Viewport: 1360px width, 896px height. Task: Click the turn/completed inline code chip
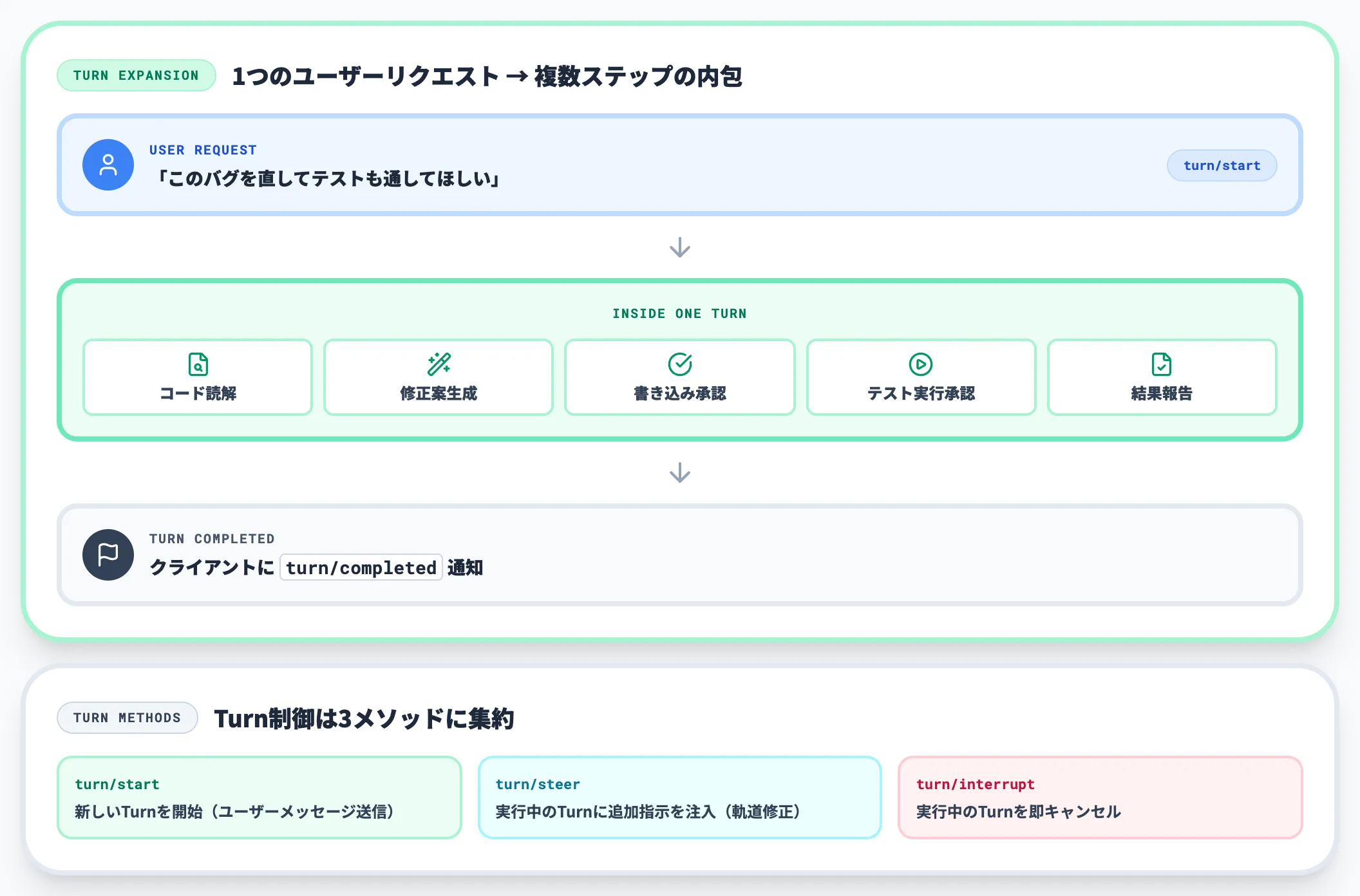361,568
